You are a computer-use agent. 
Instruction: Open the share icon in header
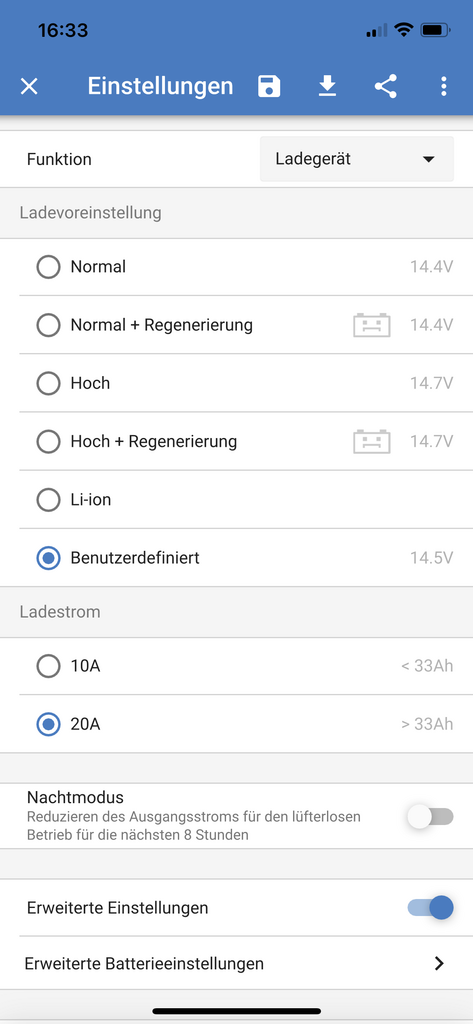(385, 86)
